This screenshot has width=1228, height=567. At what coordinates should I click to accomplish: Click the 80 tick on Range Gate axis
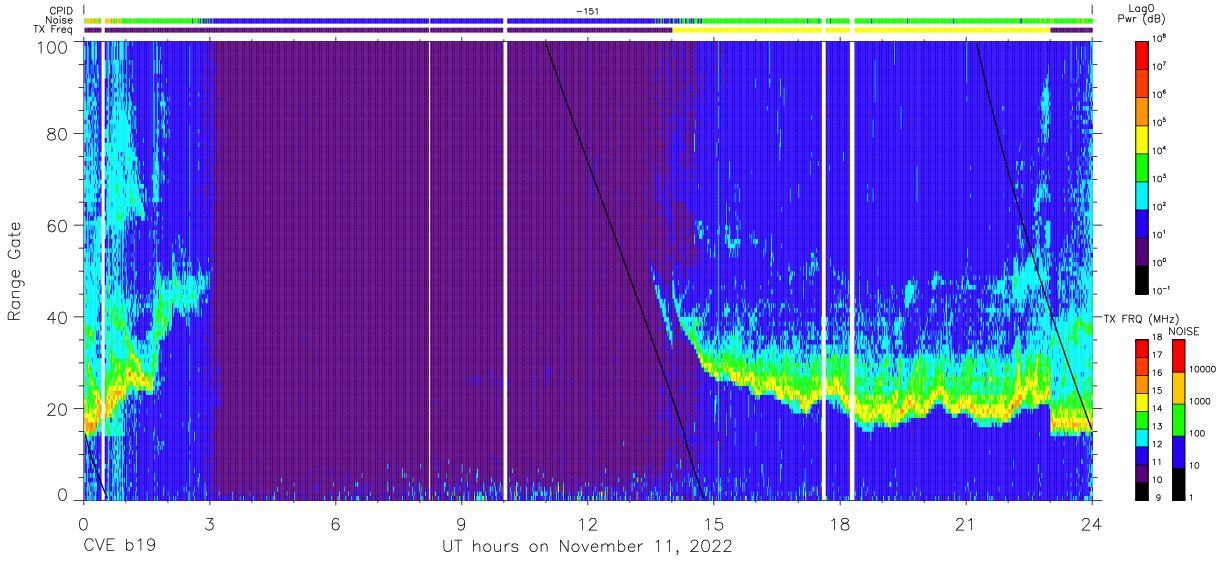pos(57,133)
